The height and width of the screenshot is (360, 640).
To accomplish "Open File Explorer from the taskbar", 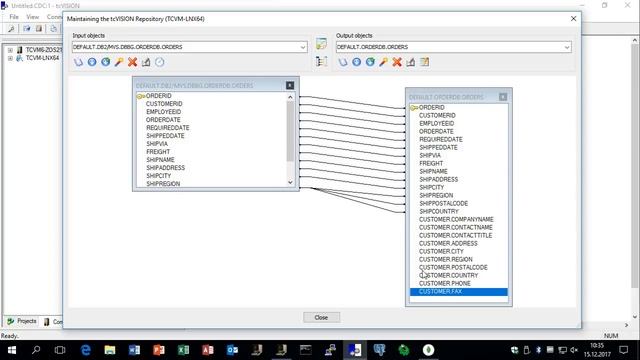I will point(110,350).
